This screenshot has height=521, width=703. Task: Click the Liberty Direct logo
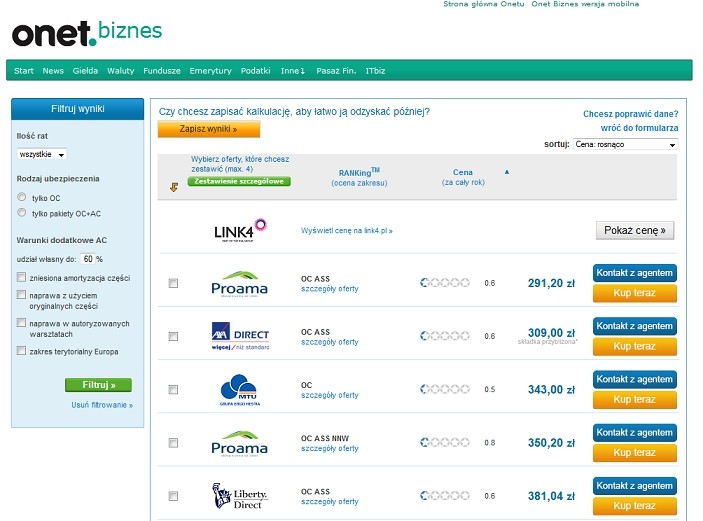239,496
